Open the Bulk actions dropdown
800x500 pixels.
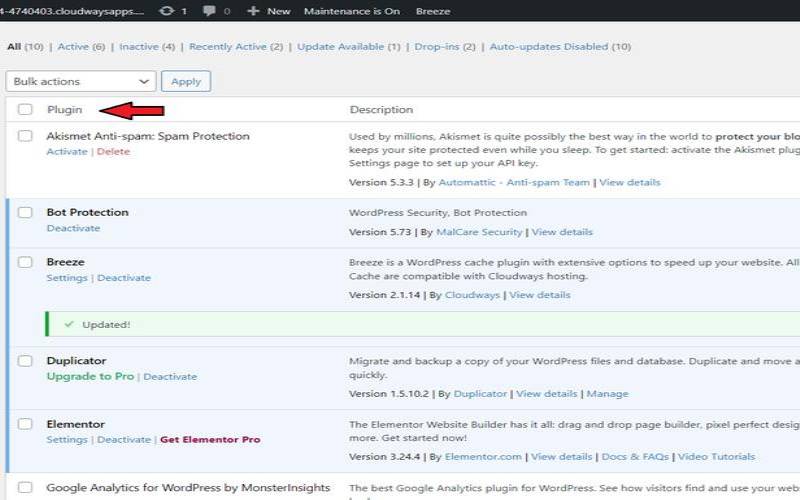[81, 81]
